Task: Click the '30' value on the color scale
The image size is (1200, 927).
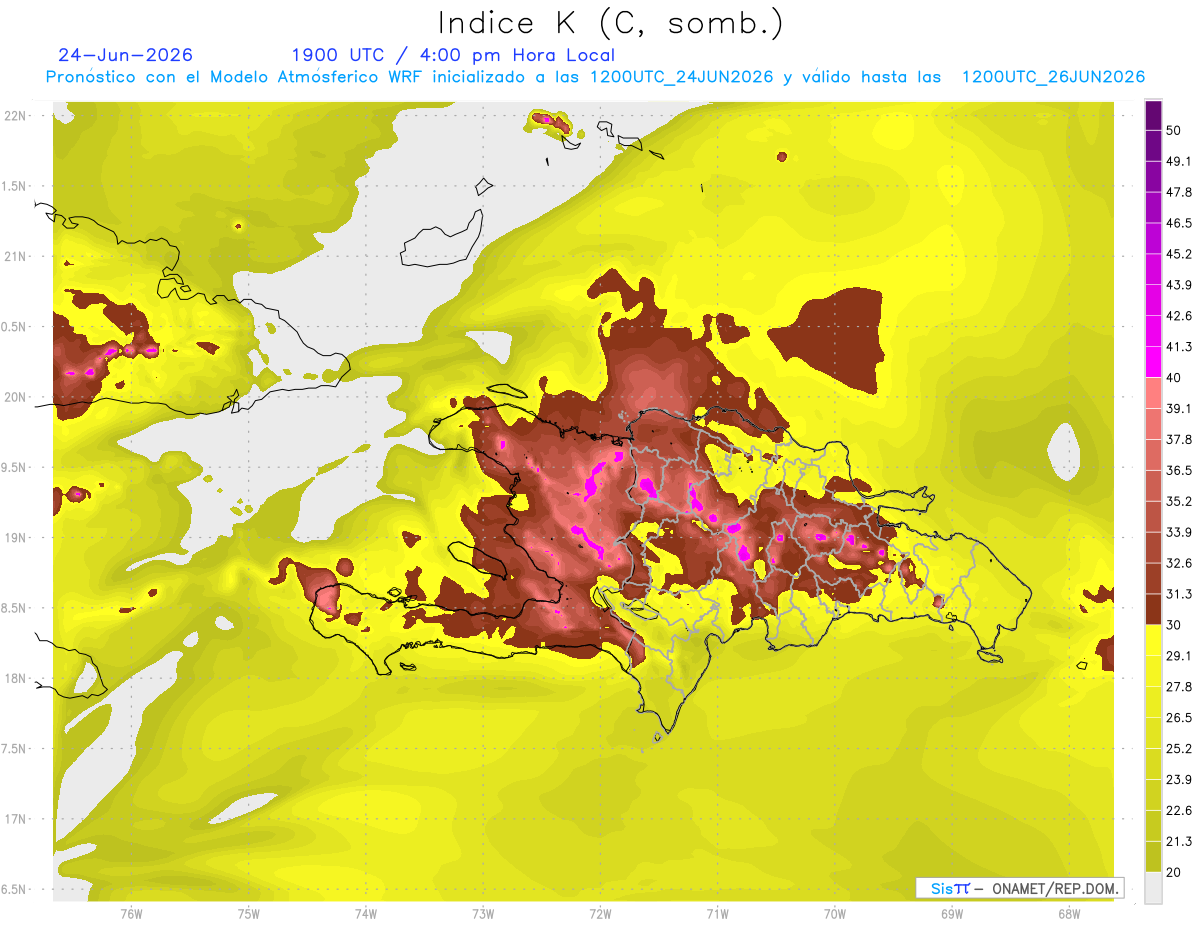Action: click(x=1174, y=624)
